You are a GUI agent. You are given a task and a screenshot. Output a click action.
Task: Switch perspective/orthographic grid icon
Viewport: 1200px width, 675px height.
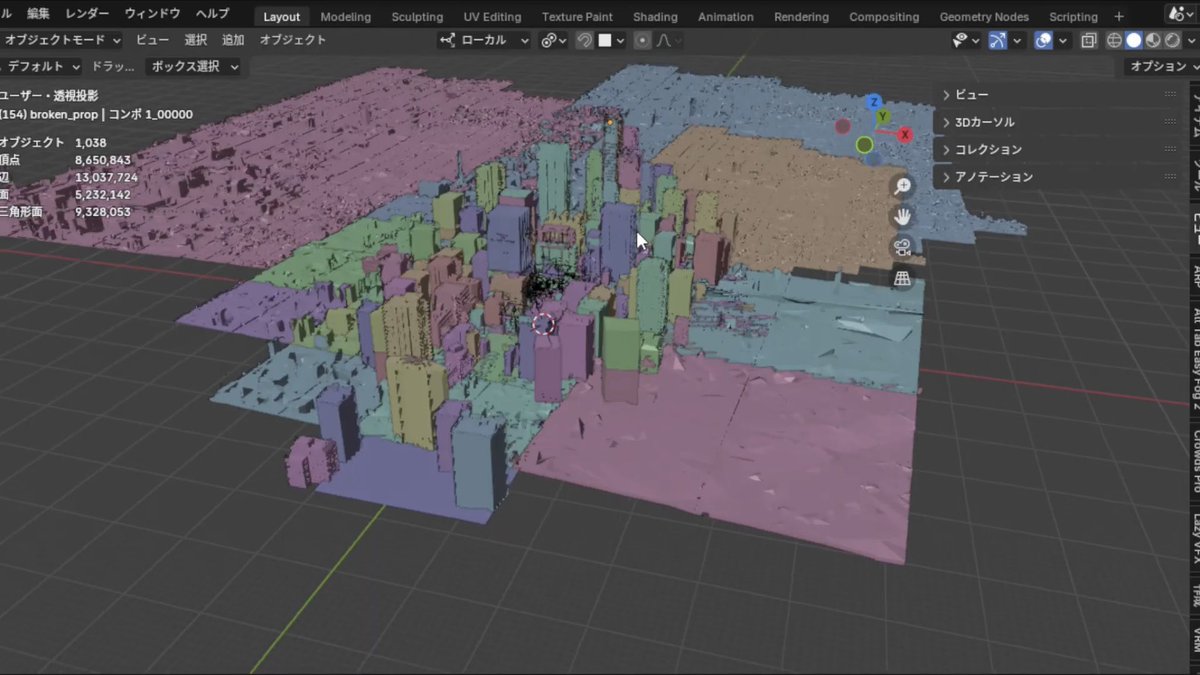(903, 279)
